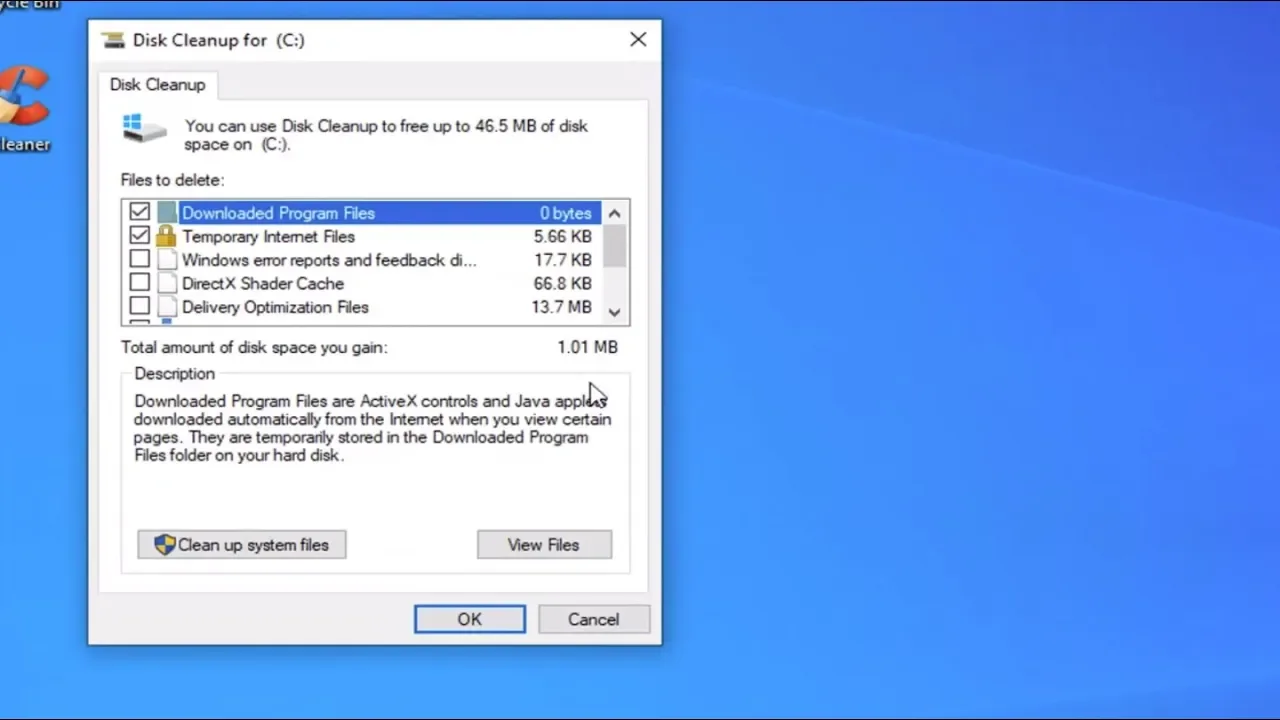Click the Disk Cleanup title bar icon
Viewport: 1280px width, 720px height.
coord(113,40)
